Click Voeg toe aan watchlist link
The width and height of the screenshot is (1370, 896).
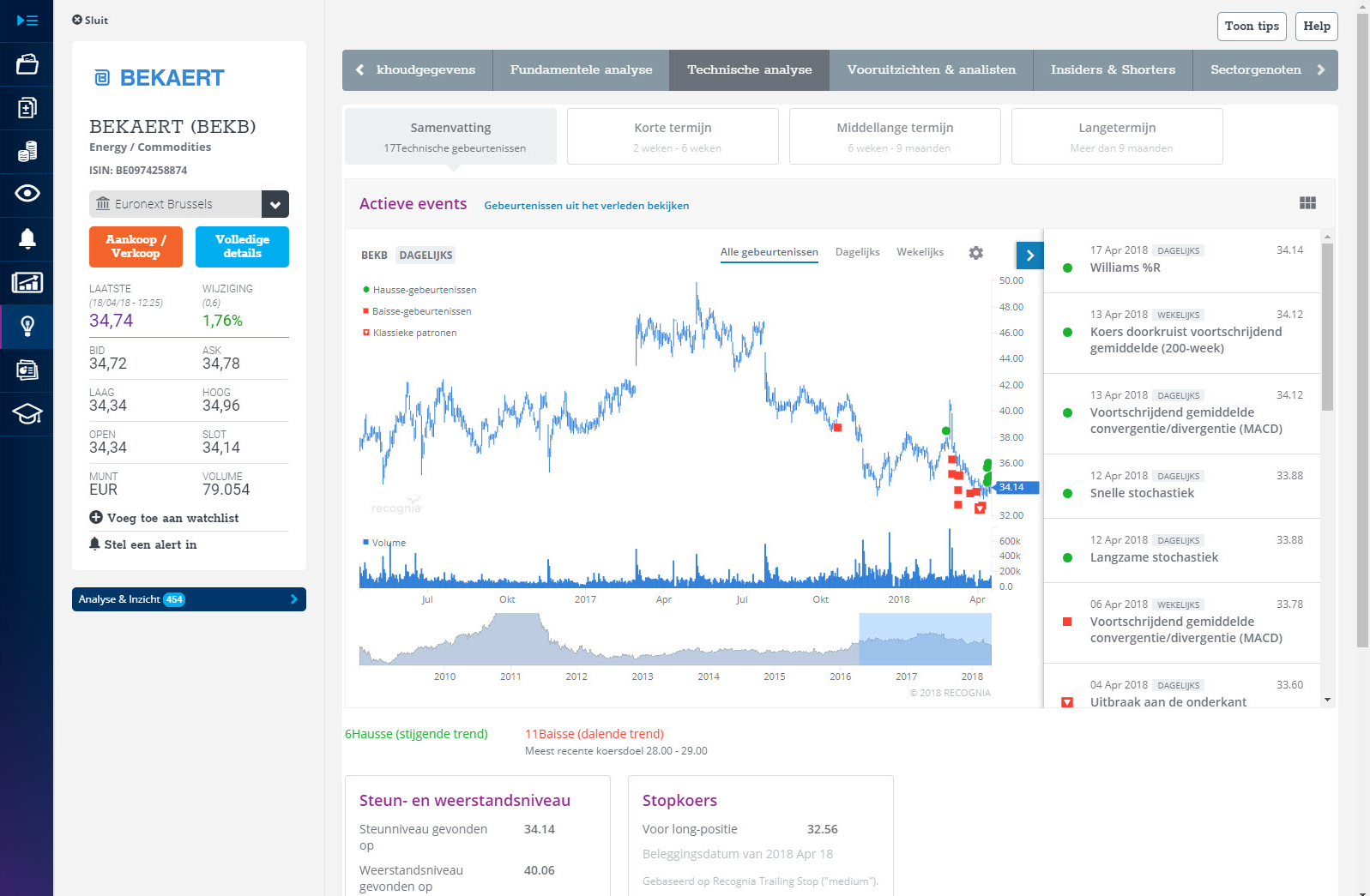pyautogui.click(x=172, y=518)
